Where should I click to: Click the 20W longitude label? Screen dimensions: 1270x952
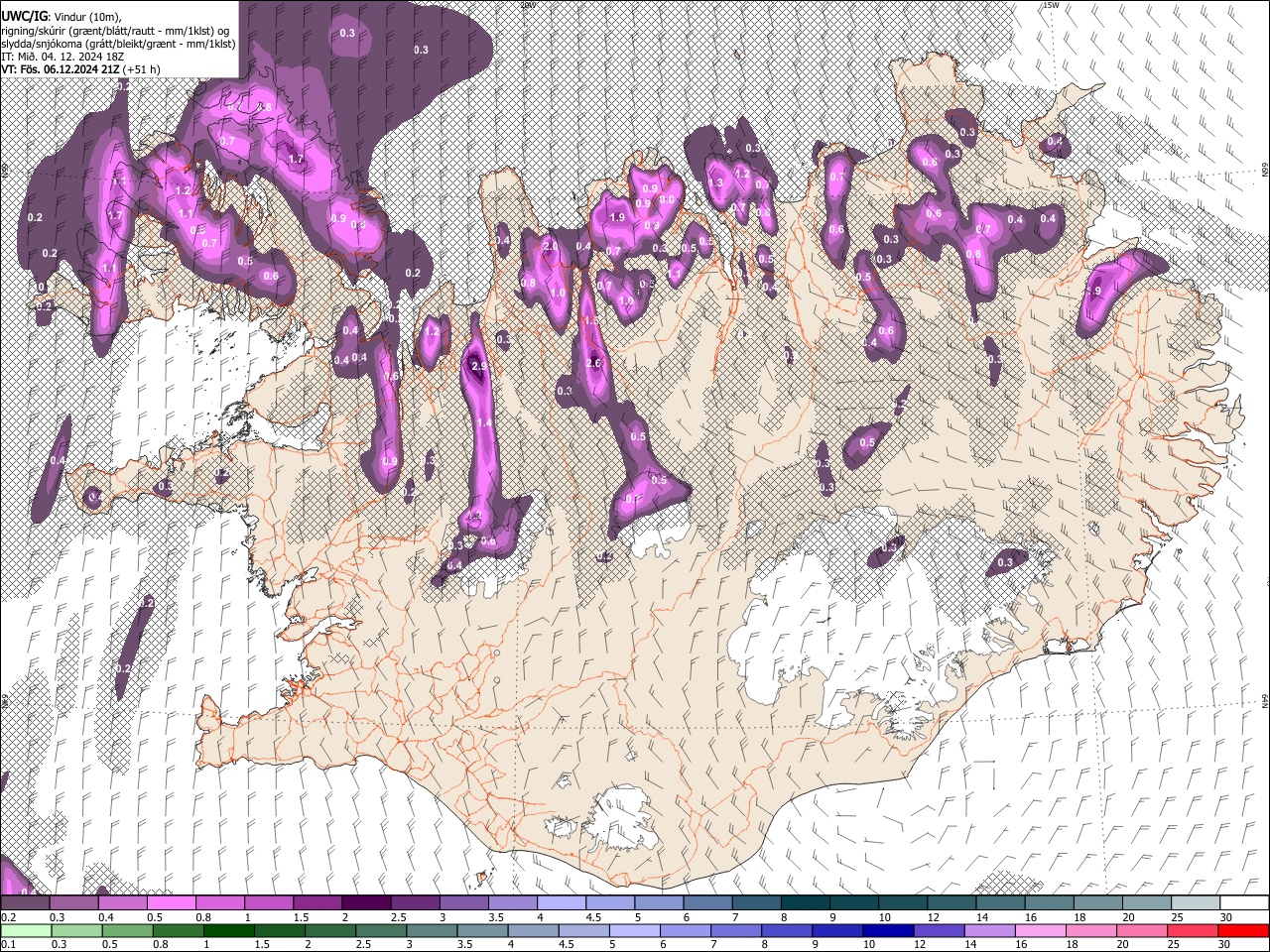click(528, 5)
